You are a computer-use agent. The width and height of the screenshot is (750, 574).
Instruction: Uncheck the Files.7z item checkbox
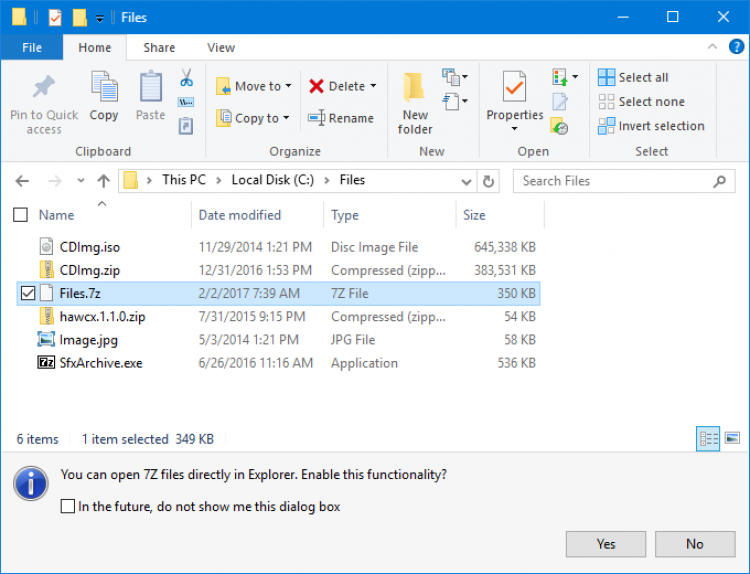click(x=28, y=293)
